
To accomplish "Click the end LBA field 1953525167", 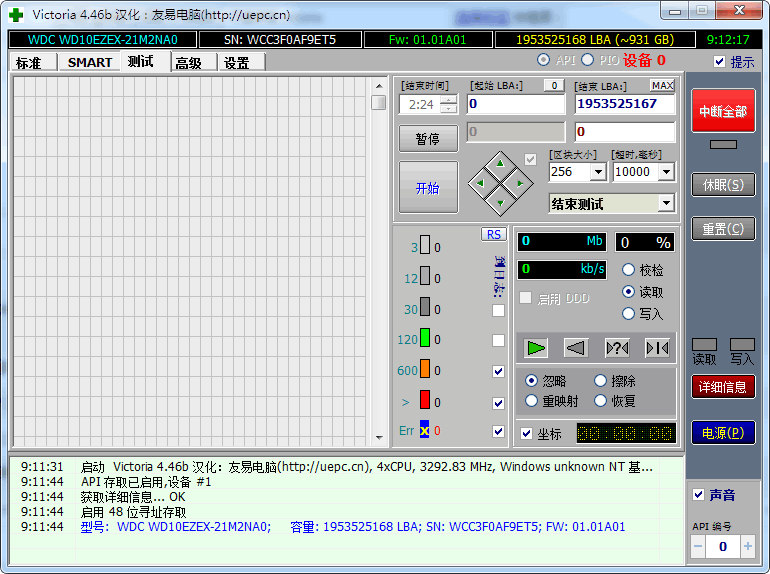I will pos(625,104).
